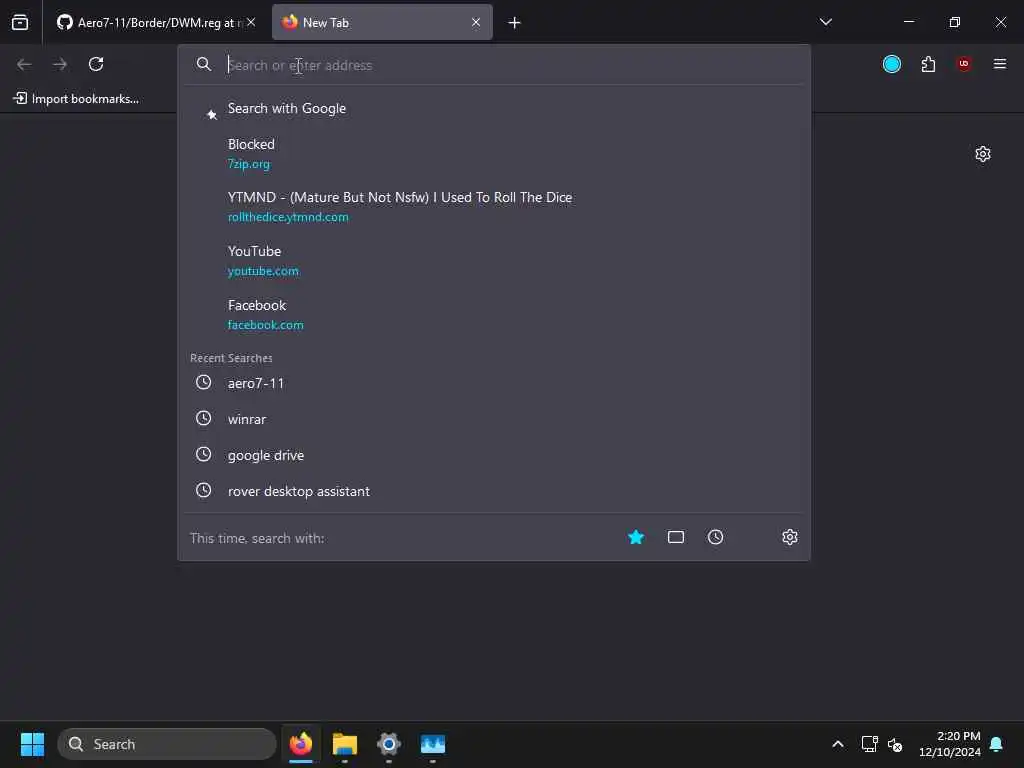Viewport: 1024px width, 768px height.
Task: Expand the list all tabs chevron
Action: click(825, 22)
